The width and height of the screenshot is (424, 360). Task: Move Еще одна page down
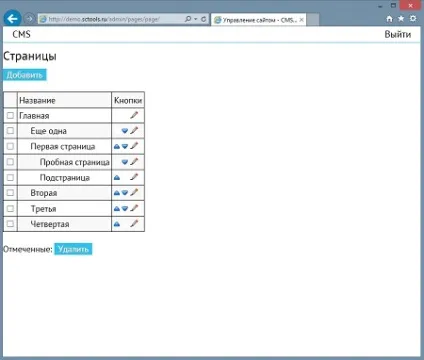coord(125,131)
